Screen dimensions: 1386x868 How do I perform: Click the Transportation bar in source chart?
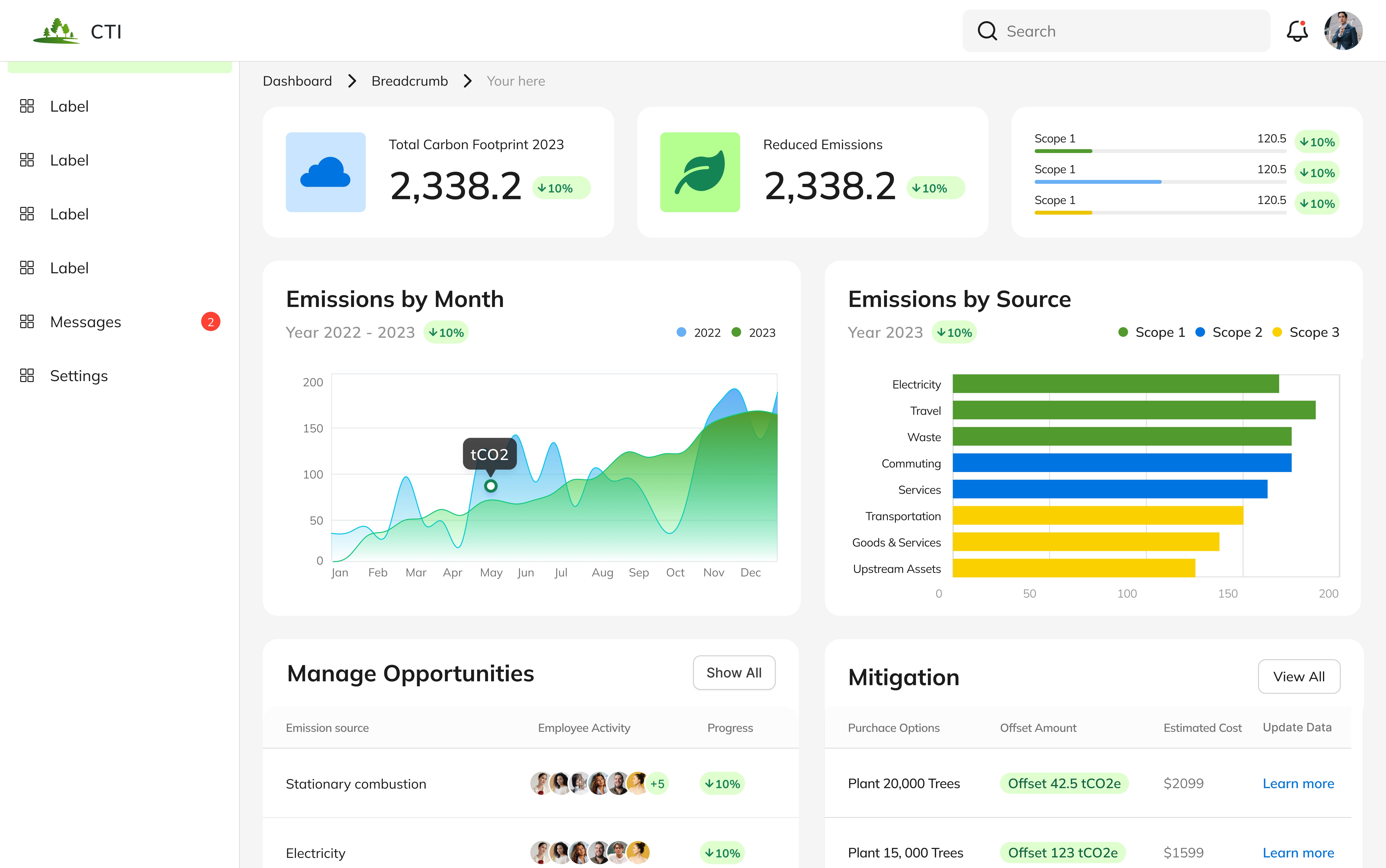[x=1098, y=516]
